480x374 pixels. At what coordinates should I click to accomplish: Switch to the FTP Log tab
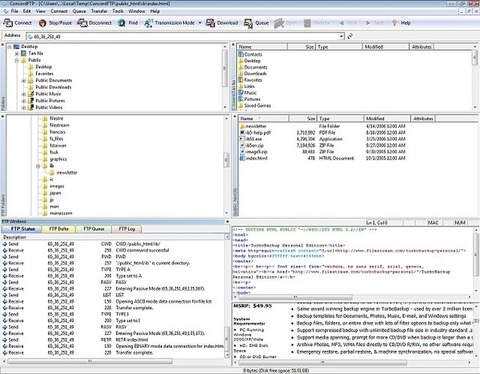[x=127, y=229]
